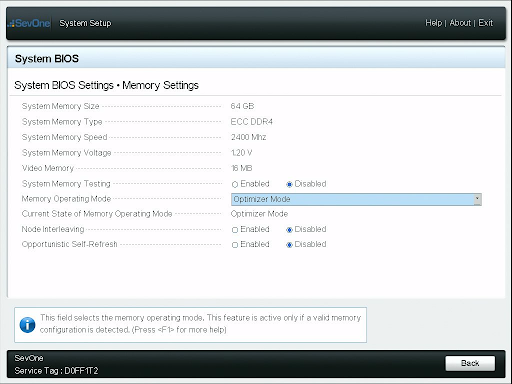Click the 16 MB value
The width and height of the screenshot is (512, 384).
point(241,168)
